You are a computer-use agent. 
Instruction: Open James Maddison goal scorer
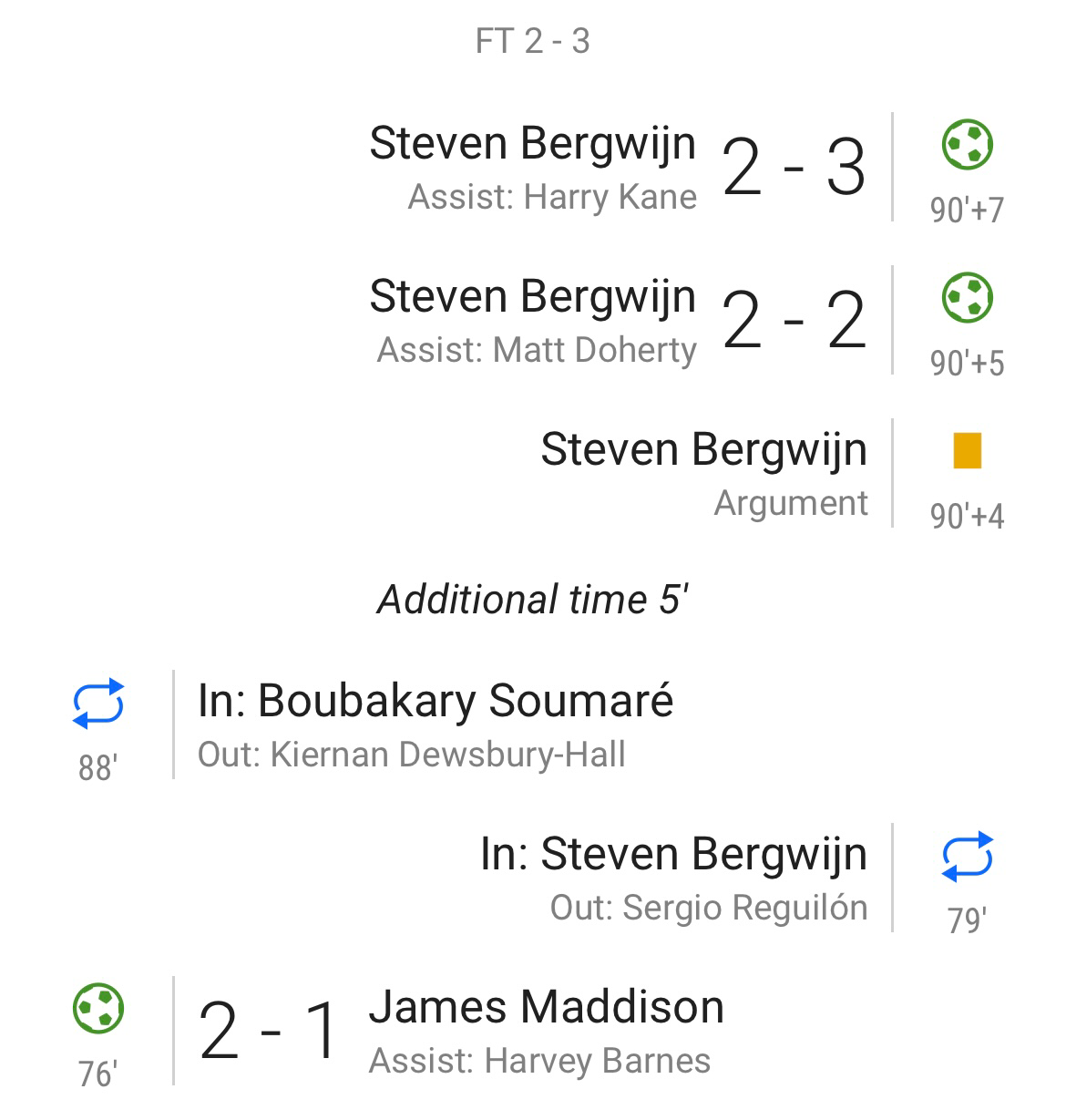[x=546, y=1007]
